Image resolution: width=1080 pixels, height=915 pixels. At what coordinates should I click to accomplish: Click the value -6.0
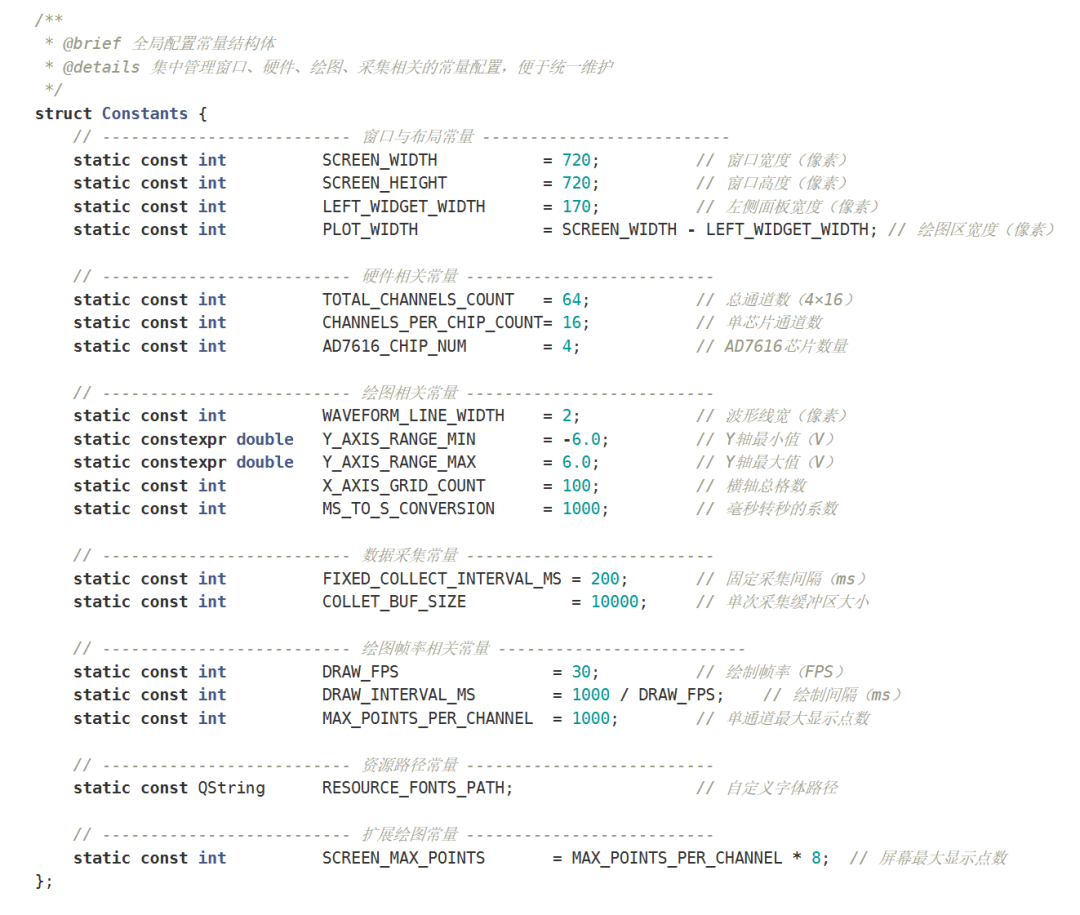tap(581, 440)
